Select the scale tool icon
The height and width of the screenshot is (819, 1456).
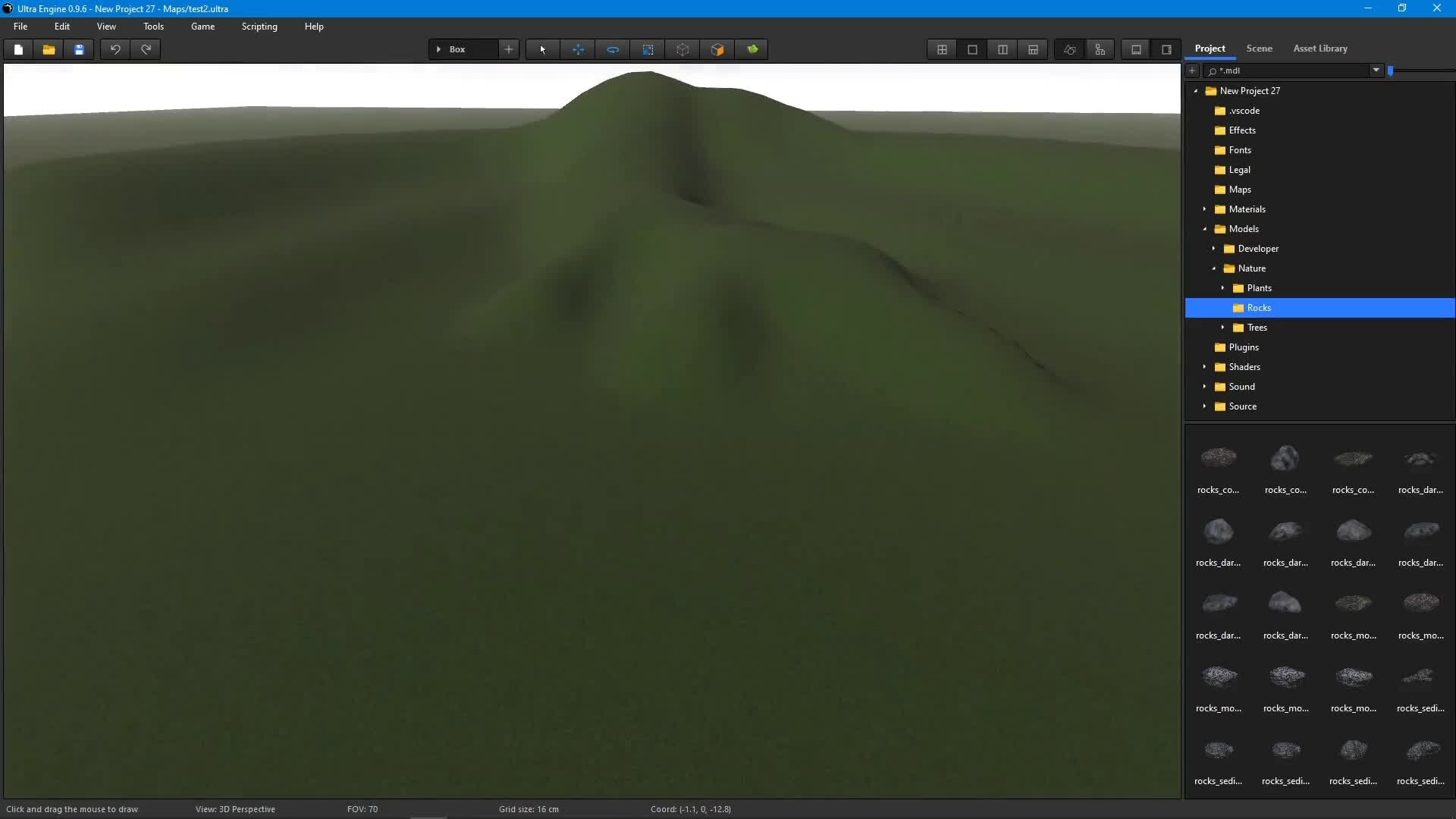648,49
